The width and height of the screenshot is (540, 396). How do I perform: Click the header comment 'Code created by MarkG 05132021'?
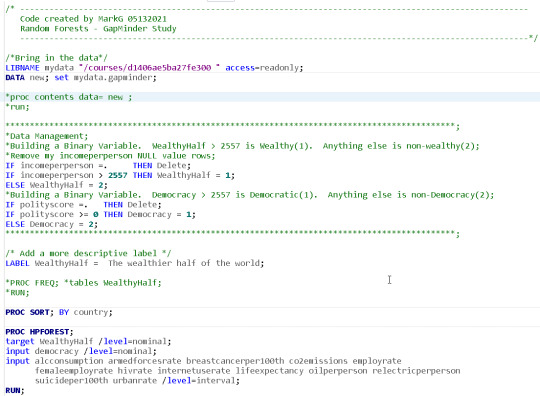click(93, 19)
